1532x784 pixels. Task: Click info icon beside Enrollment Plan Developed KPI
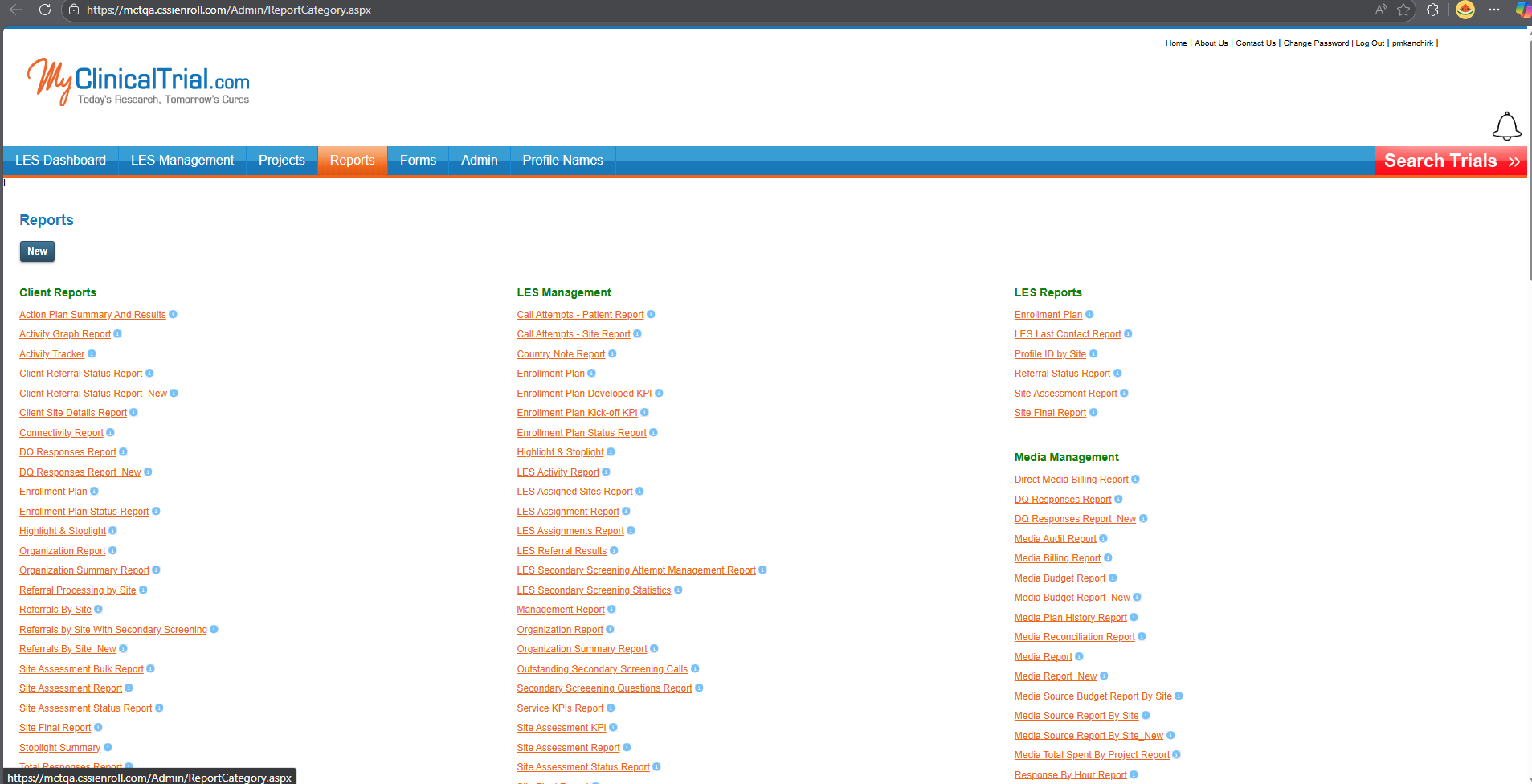[659, 393]
